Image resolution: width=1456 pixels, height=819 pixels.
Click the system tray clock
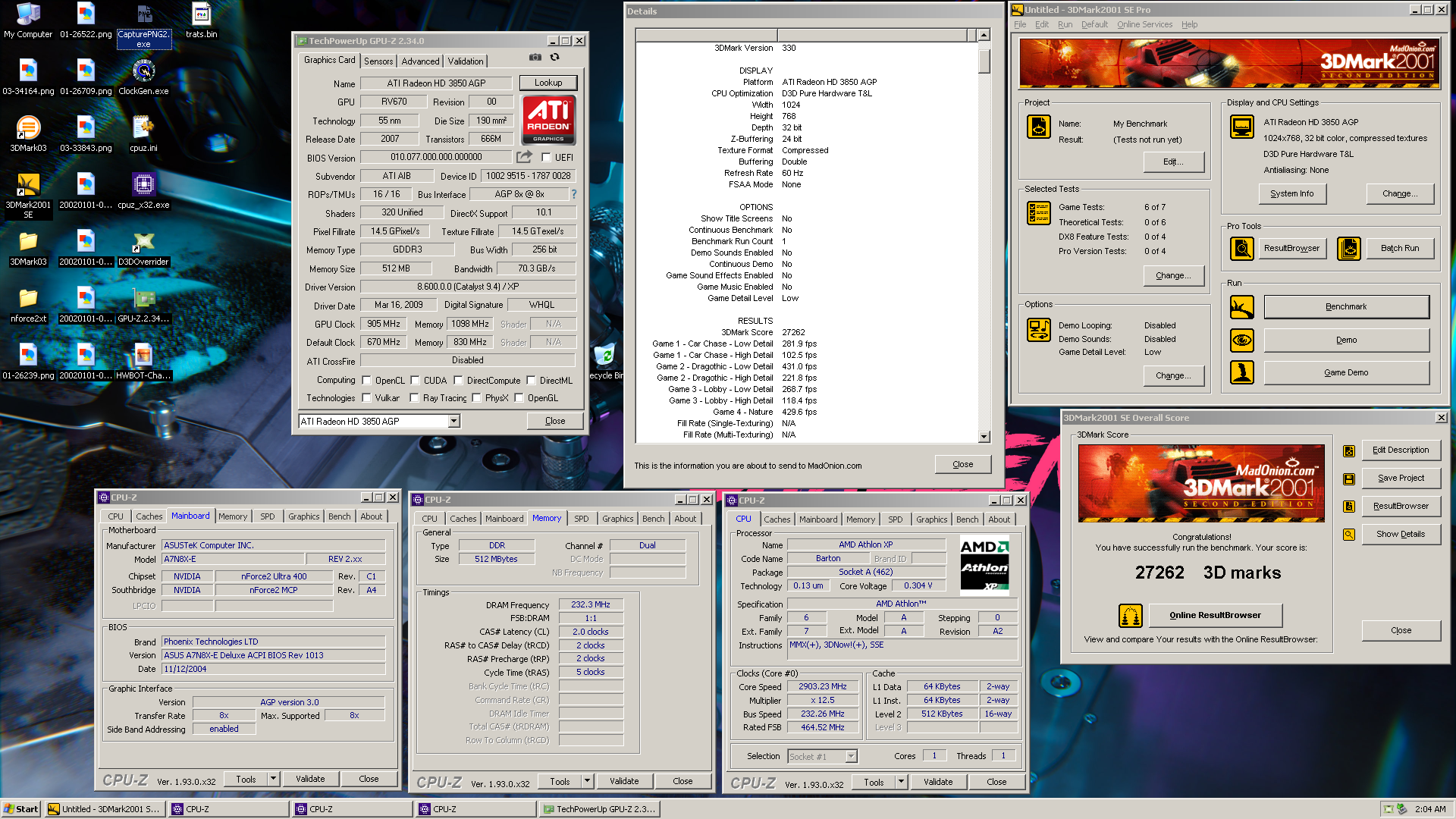click(1430, 809)
